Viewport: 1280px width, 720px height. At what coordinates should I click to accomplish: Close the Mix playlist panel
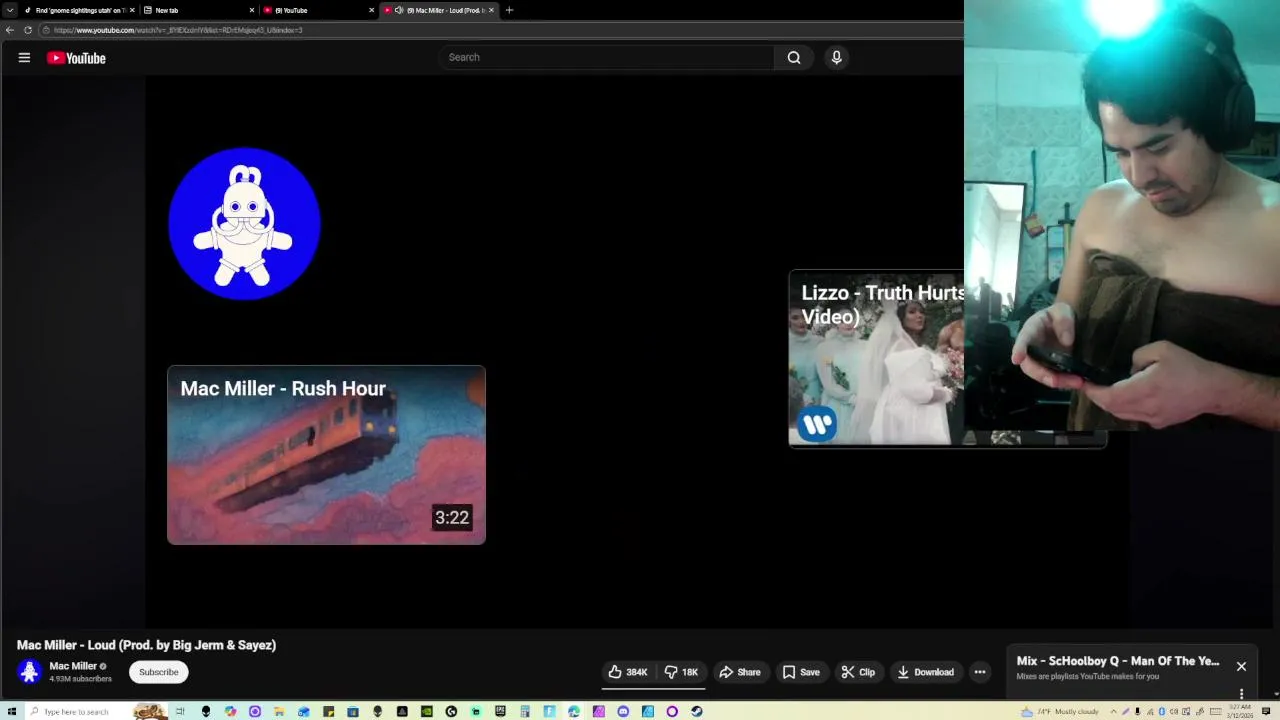(x=1241, y=666)
